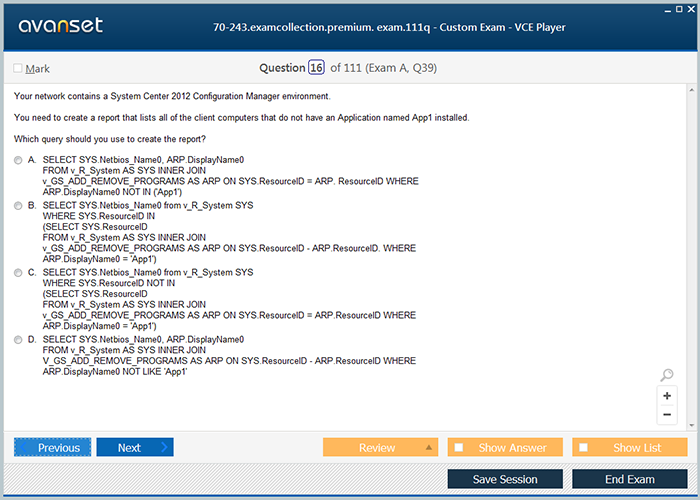Zoom in with the plus button
The width and height of the screenshot is (700, 500).
(x=667, y=396)
